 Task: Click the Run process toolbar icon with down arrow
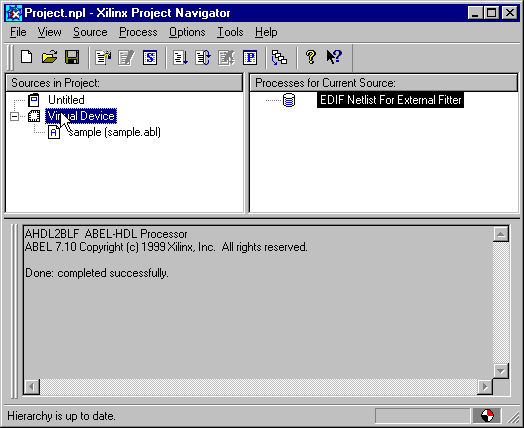pos(180,57)
